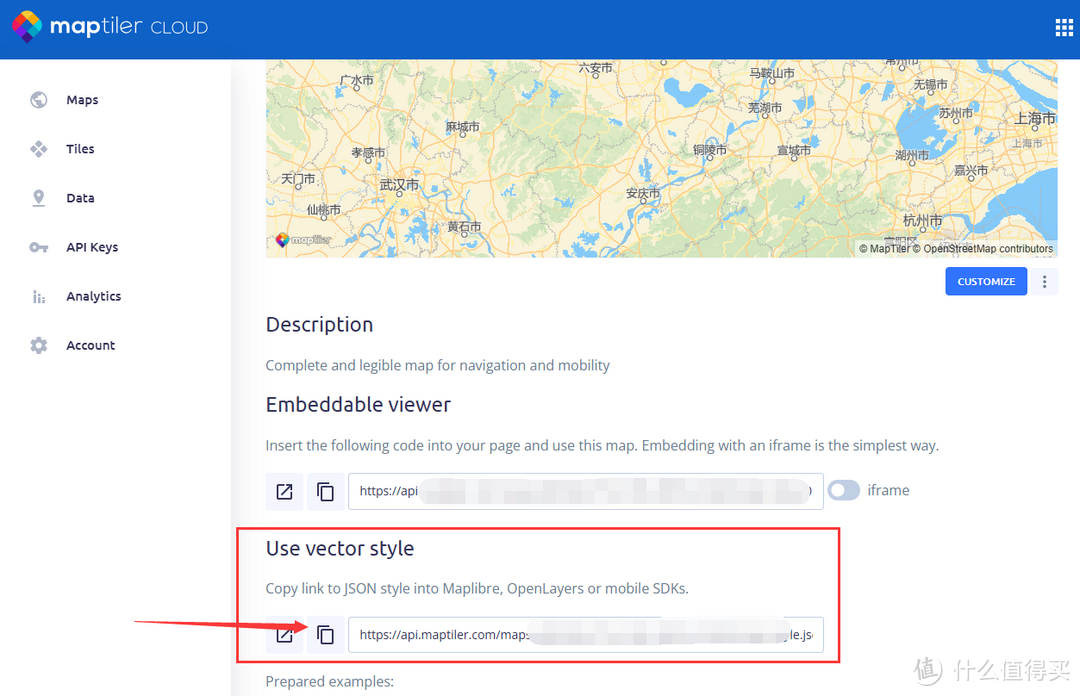The image size is (1080, 696).
Task: Click the Analytics chart icon
Action: (39, 296)
